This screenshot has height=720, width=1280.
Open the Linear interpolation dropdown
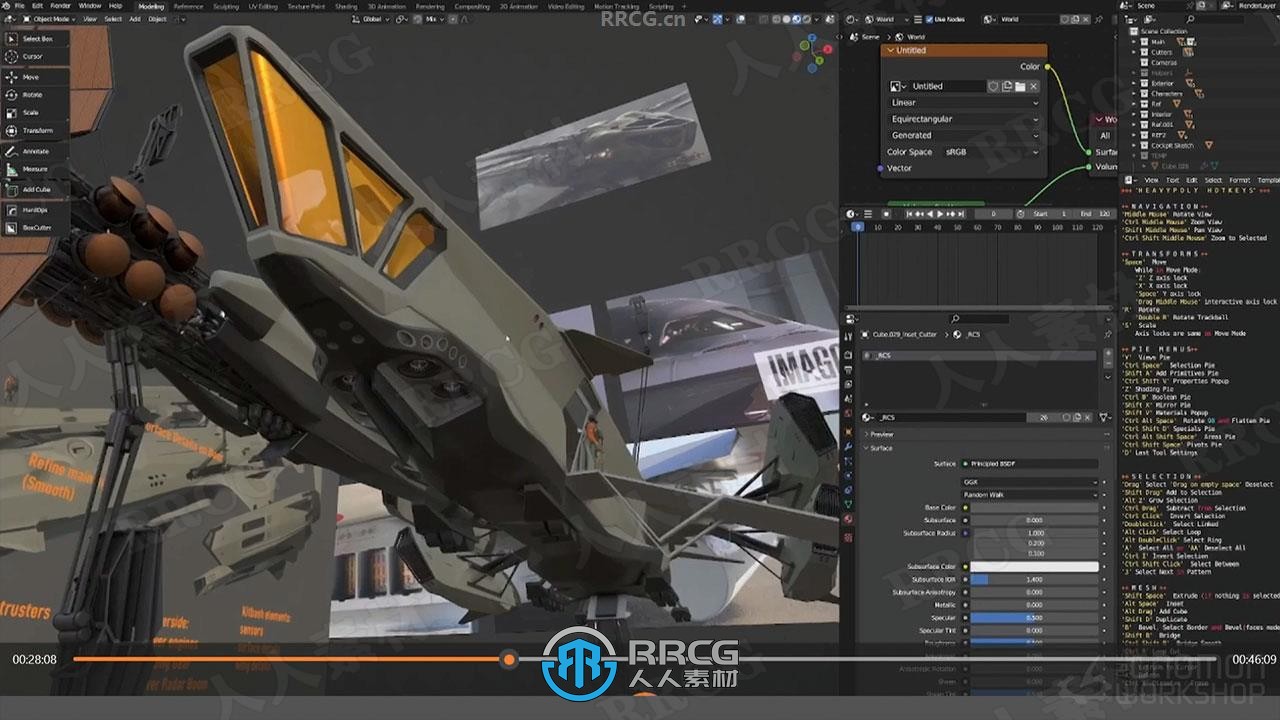click(x=964, y=102)
